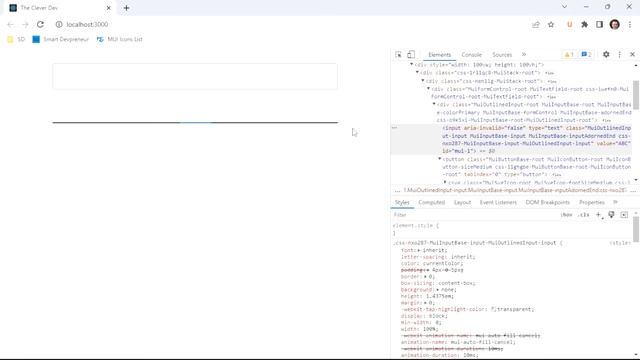This screenshot has height=360, width=640.
Task: Collapse the css-1r11qc0-MuiStack-root div
Action: coord(417,73)
